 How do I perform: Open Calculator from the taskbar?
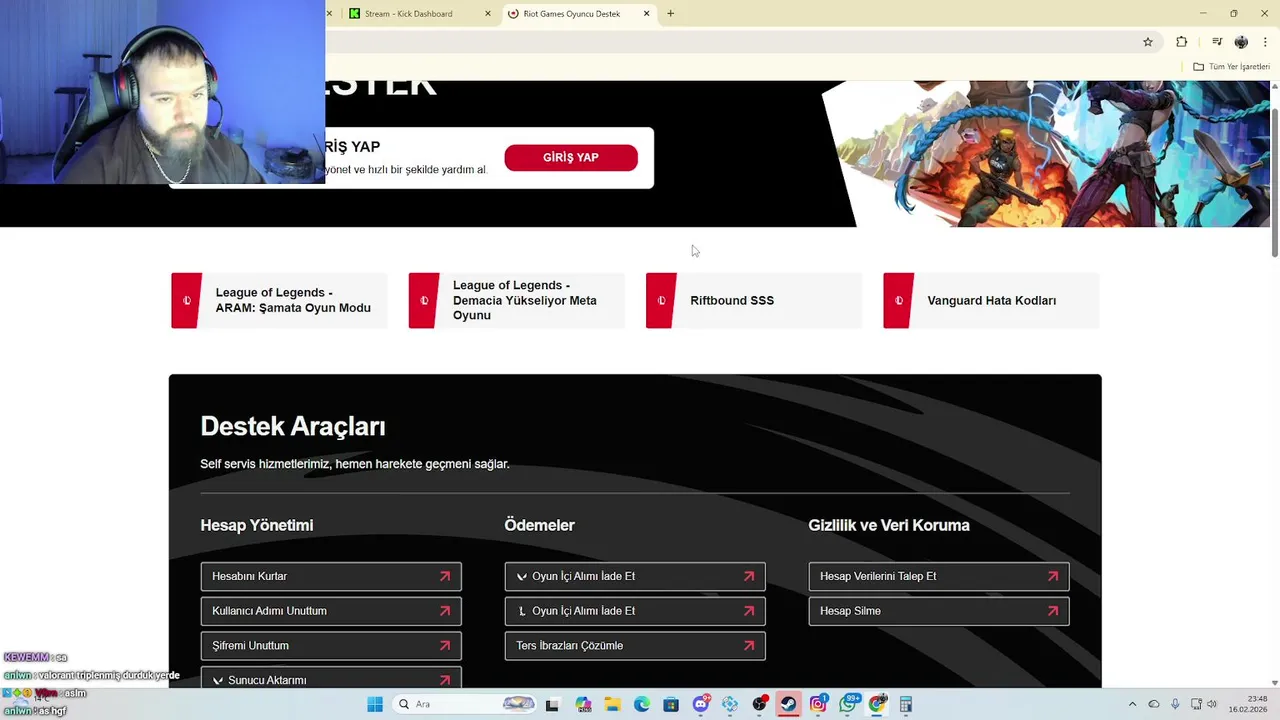coord(906,704)
